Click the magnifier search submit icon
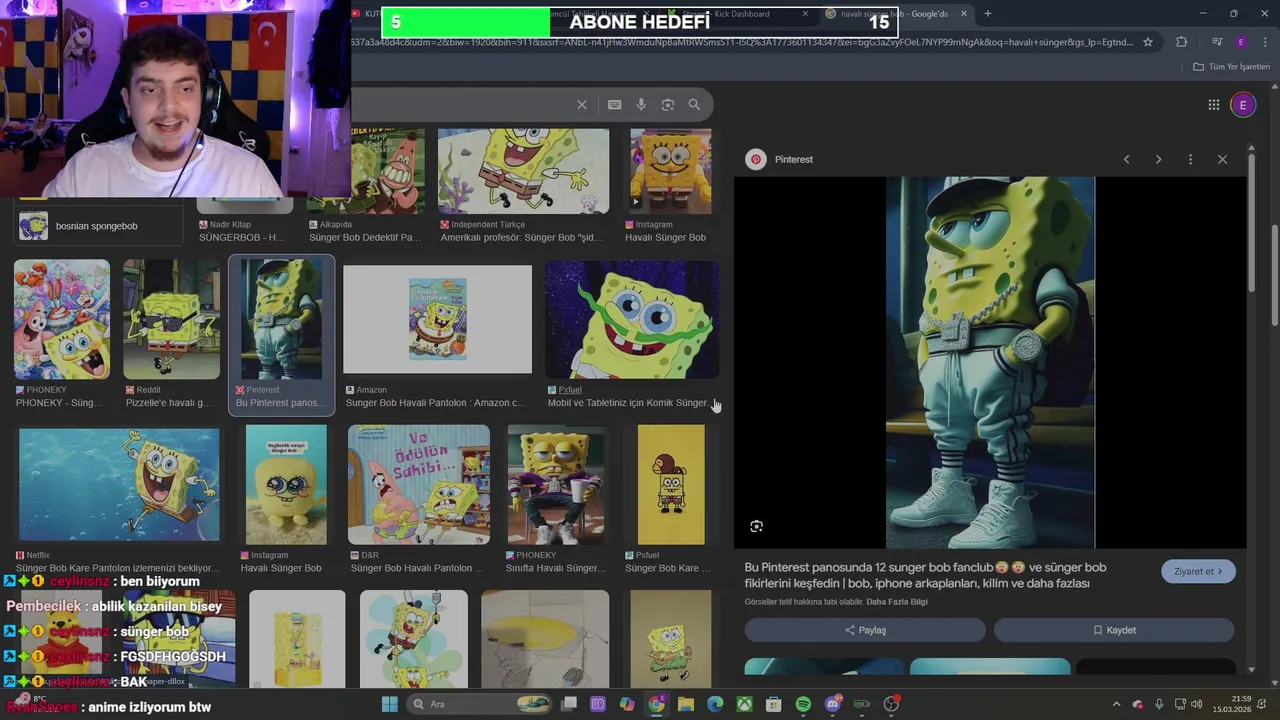Viewport: 1280px width, 720px height. 694,104
